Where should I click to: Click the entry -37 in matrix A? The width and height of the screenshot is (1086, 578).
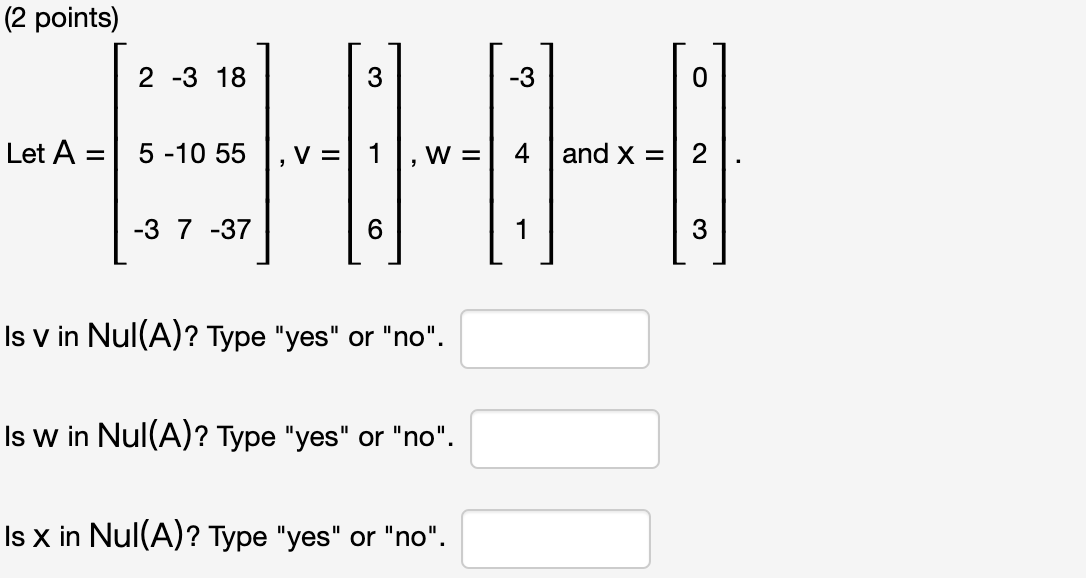(x=232, y=232)
